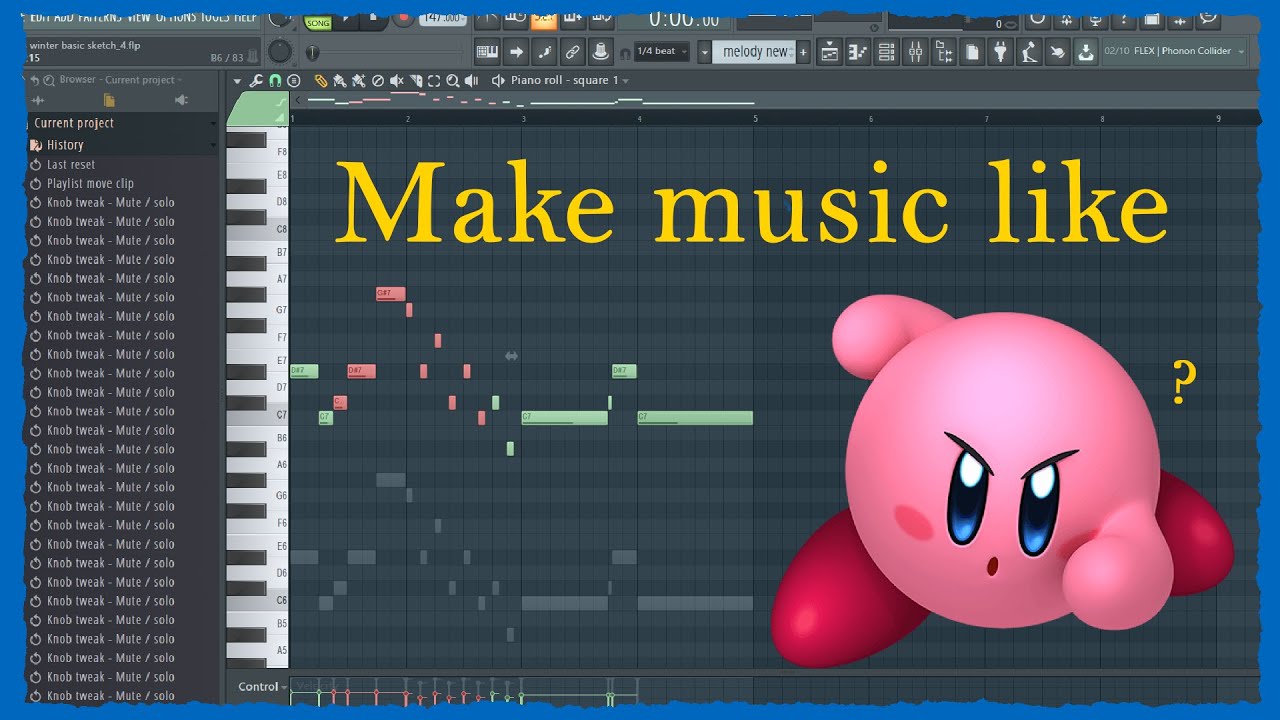
Task: Click the note slide tool icon
Action: pos(543,52)
